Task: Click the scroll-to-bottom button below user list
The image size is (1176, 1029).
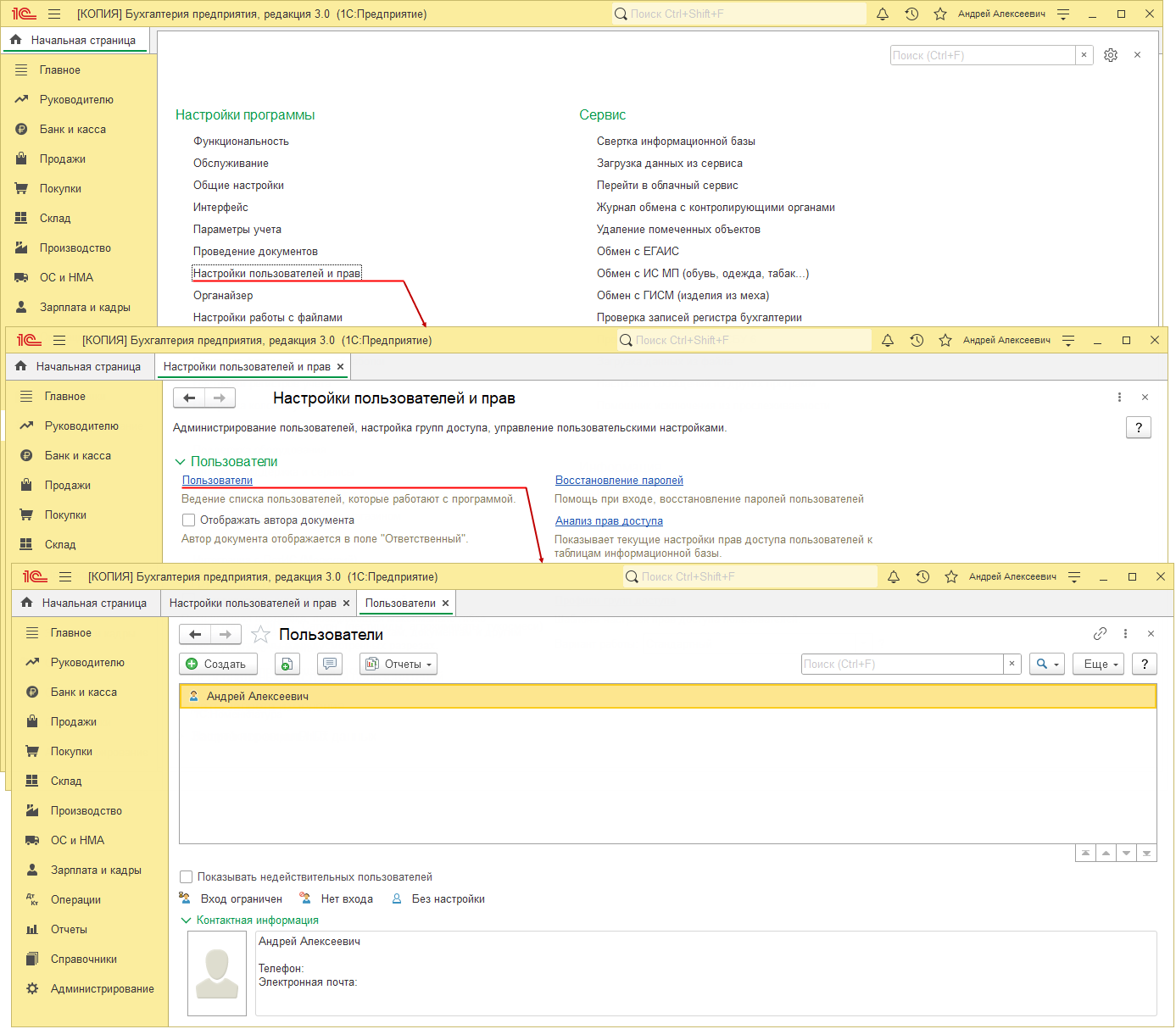Action: pyautogui.click(x=1146, y=854)
